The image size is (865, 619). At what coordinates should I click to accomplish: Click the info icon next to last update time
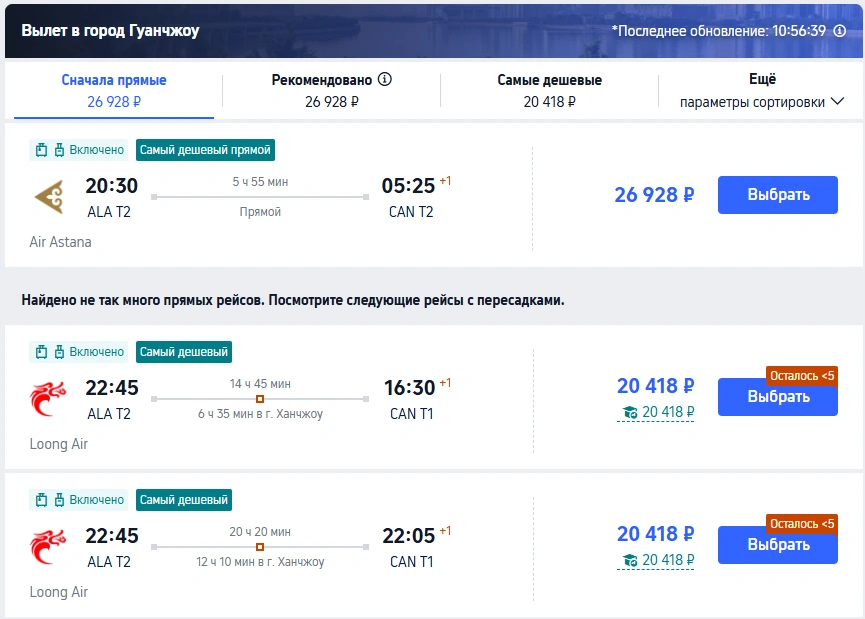coord(840,31)
